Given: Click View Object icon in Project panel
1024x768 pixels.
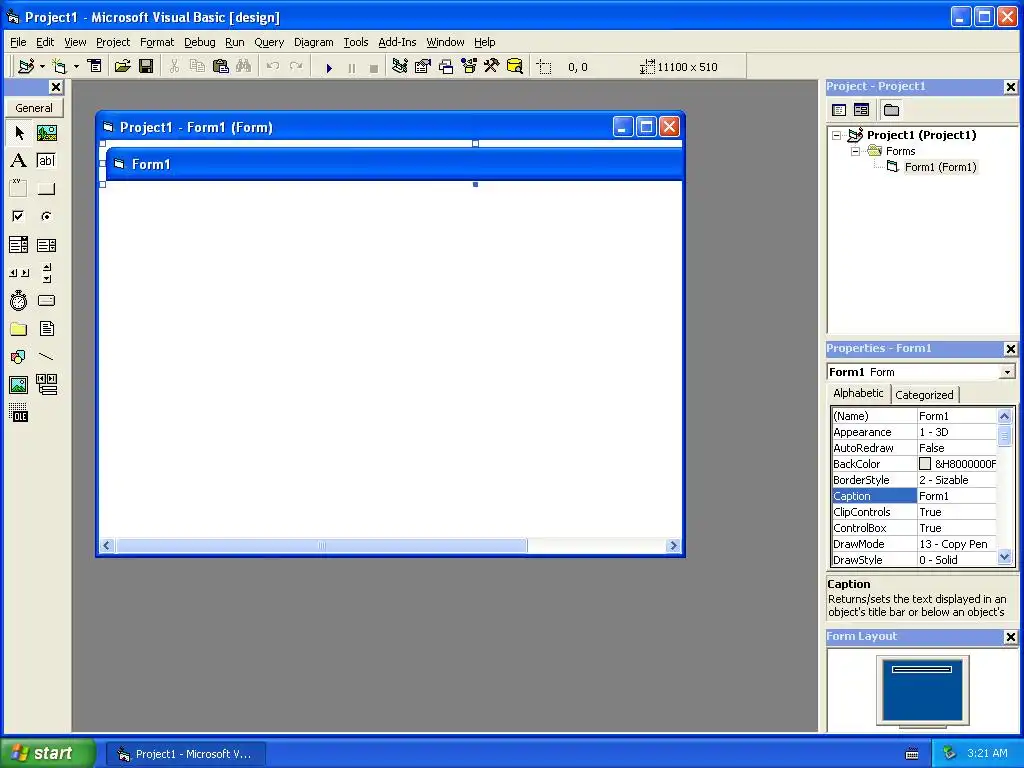Looking at the screenshot, I should [x=861, y=110].
